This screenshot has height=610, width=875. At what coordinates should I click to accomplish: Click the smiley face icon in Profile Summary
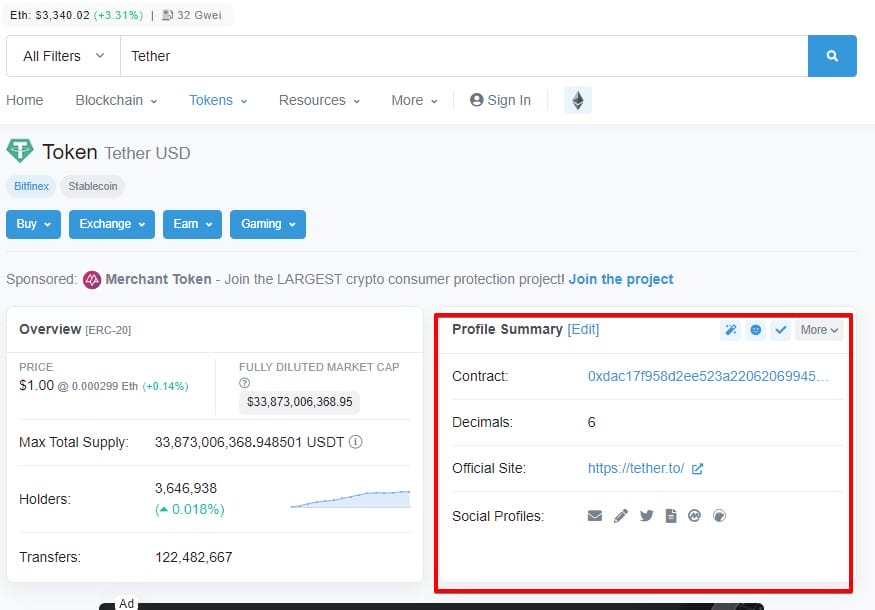tap(756, 330)
